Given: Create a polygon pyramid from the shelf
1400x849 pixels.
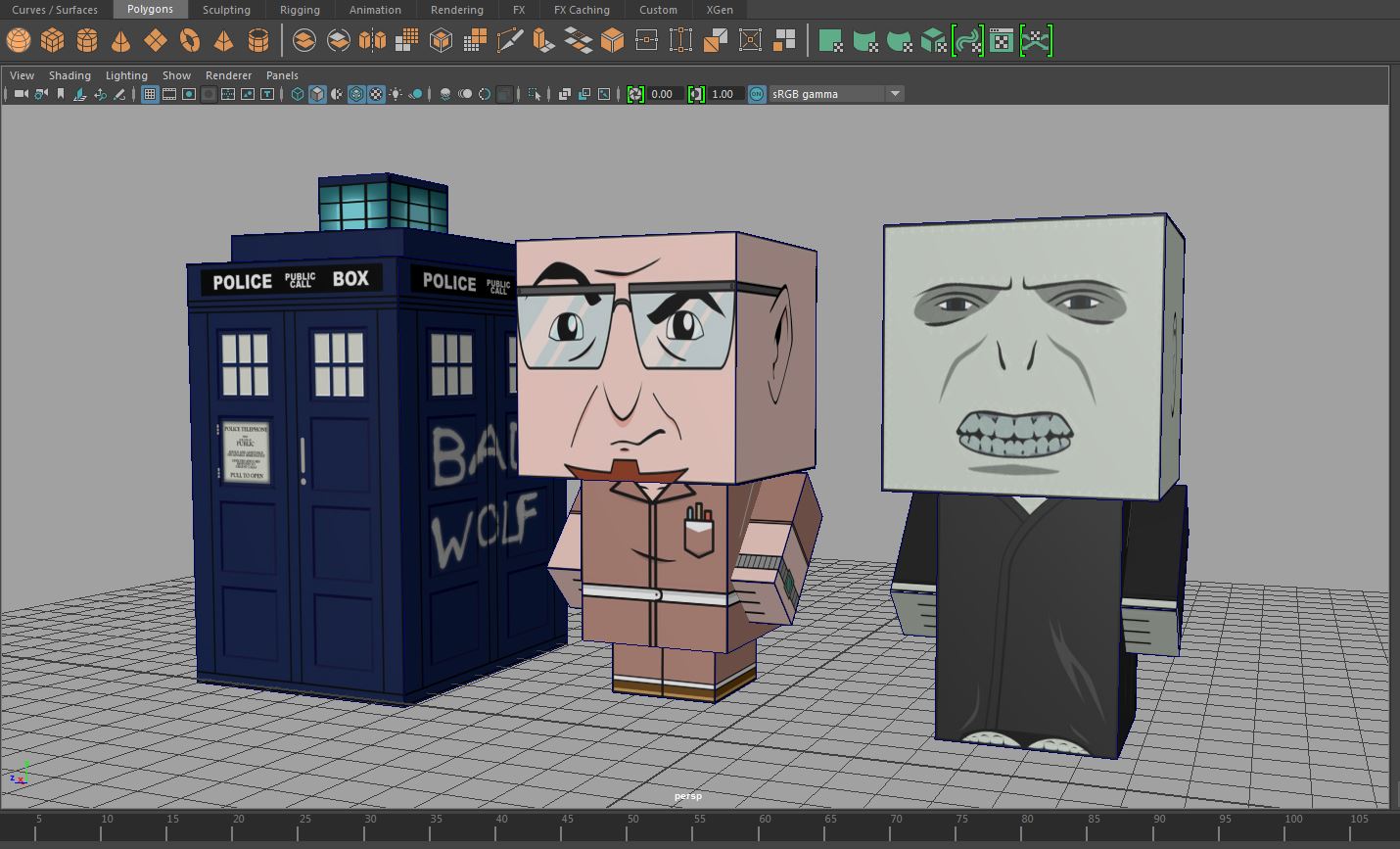Looking at the screenshot, I should 224,40.
